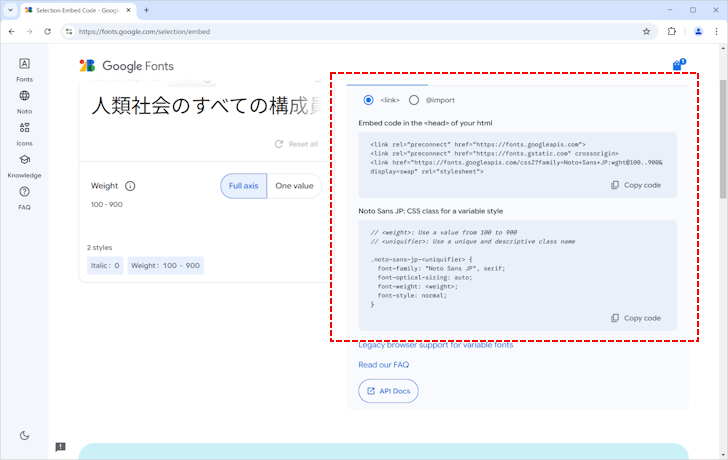Close the Selection Embed Code tab
The width and height of the screenshot is (728, 460).
pyautogui.click(x=129, y=10)
